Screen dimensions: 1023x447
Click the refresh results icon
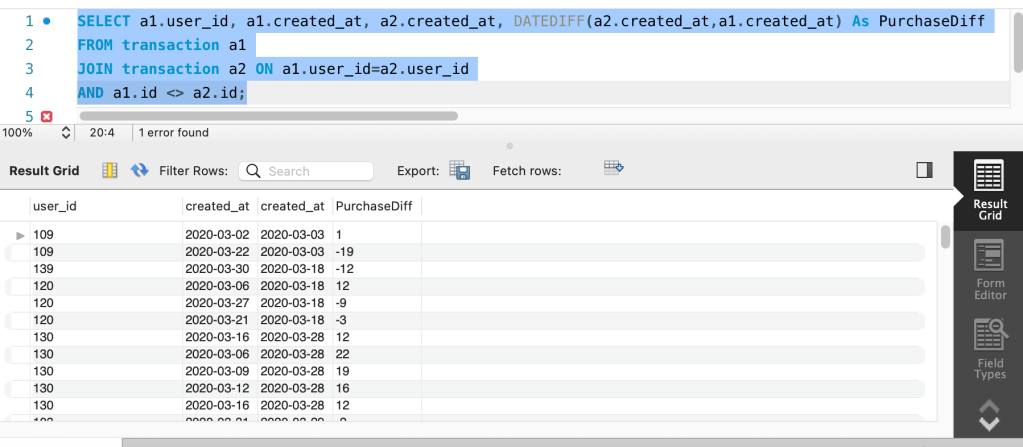coord(140,171)
